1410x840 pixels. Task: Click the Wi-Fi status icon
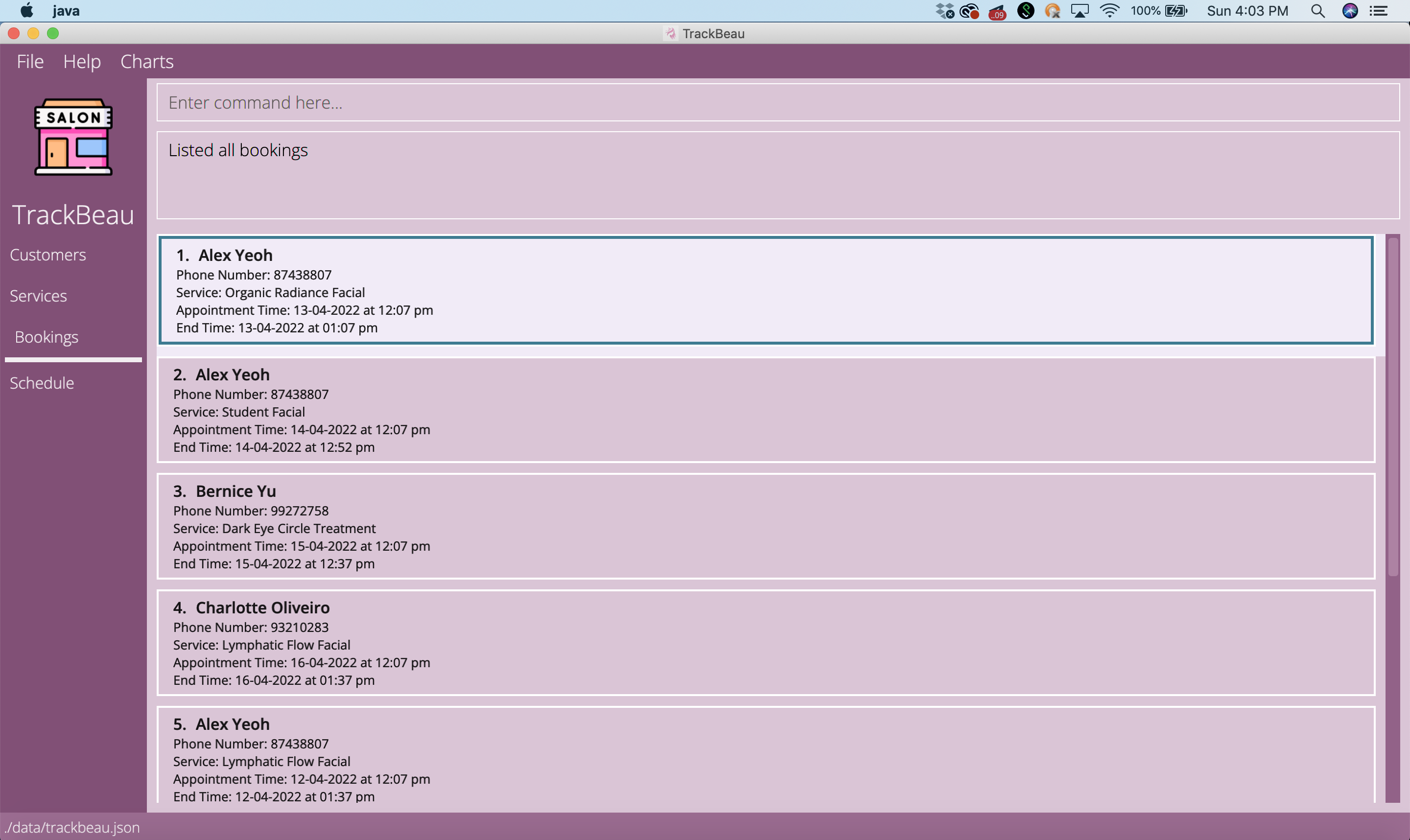(1109, 11)
